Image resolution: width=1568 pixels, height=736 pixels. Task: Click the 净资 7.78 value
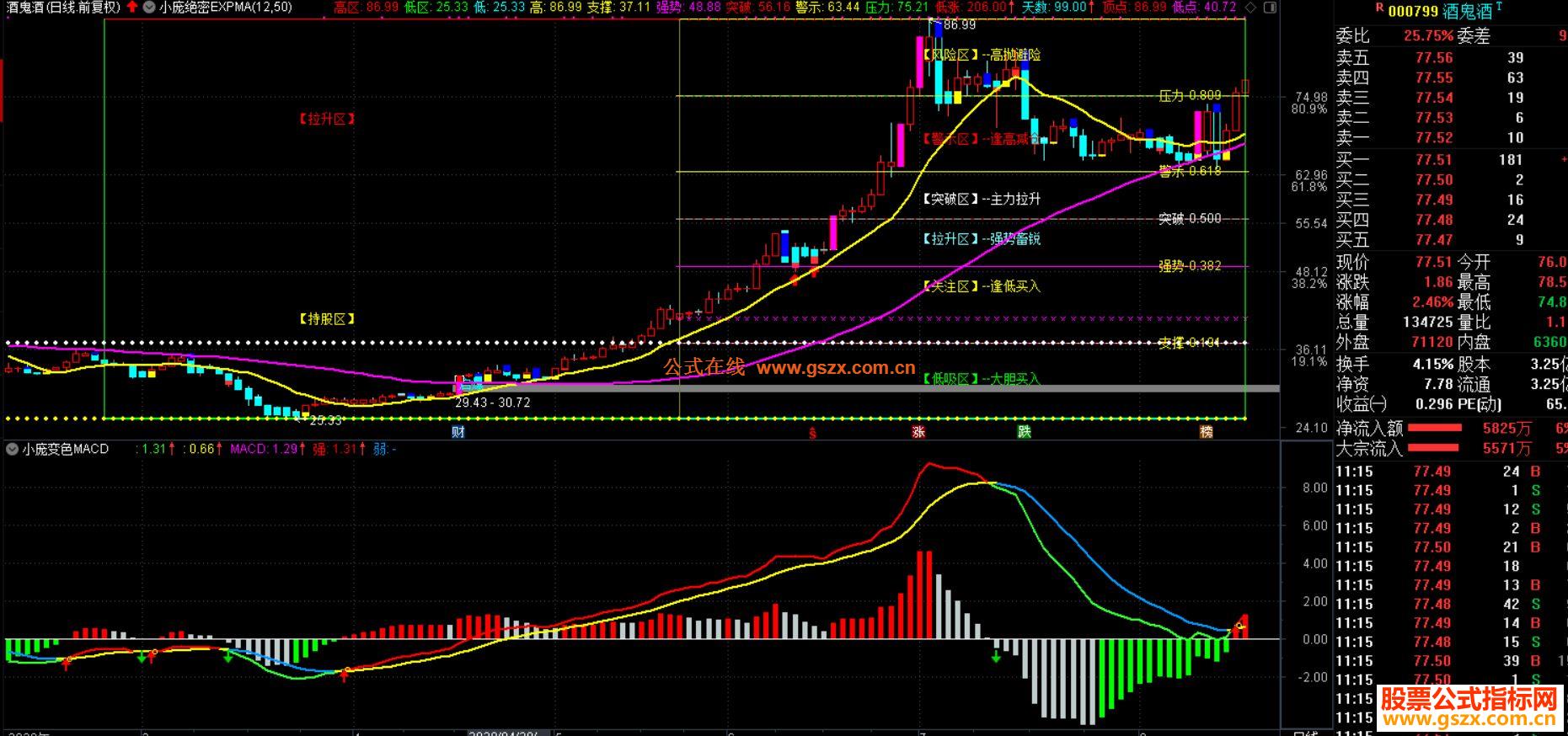click(x=1438, y=384)
